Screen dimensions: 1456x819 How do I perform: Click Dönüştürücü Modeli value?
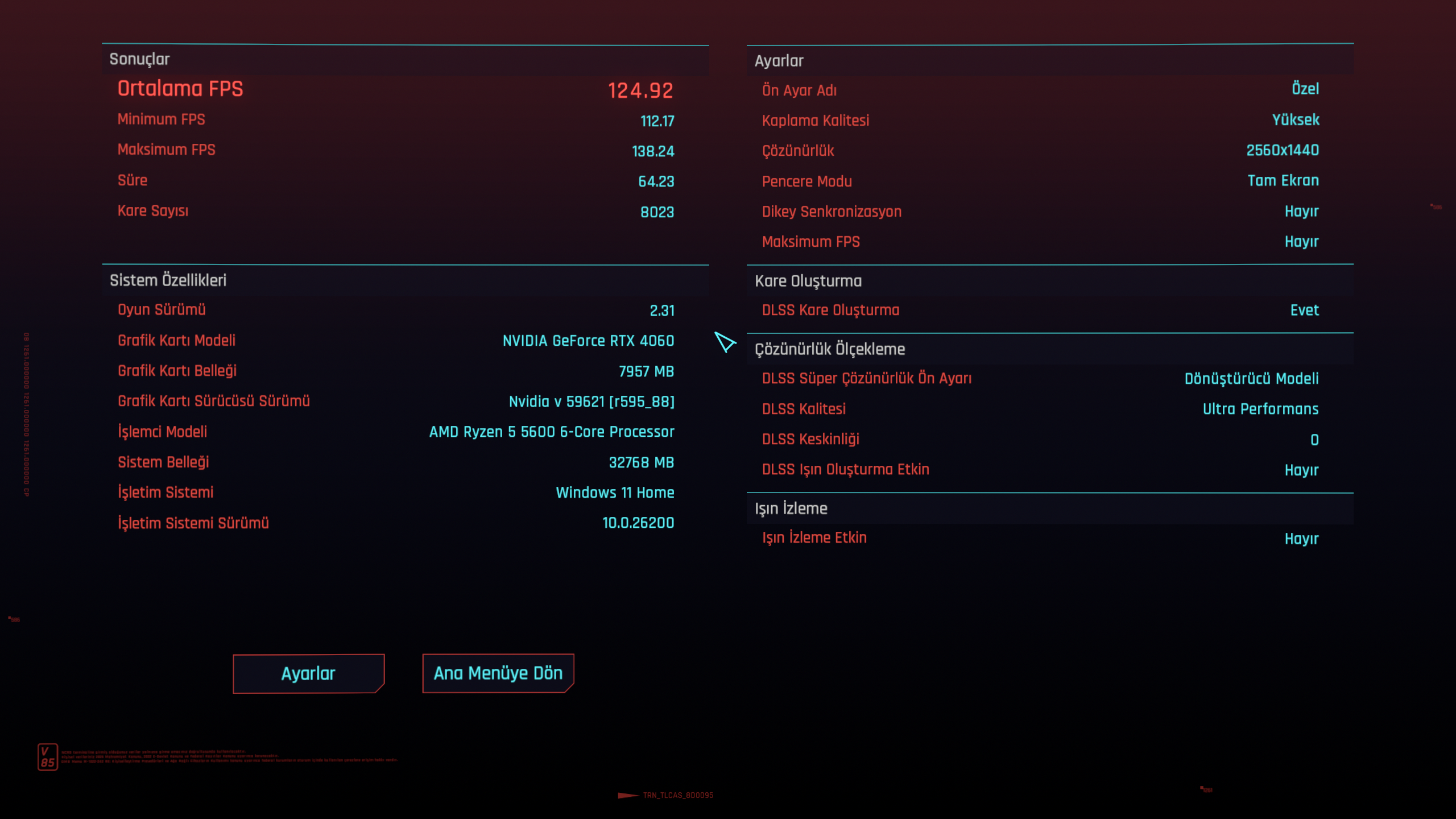pos(1251,379)
